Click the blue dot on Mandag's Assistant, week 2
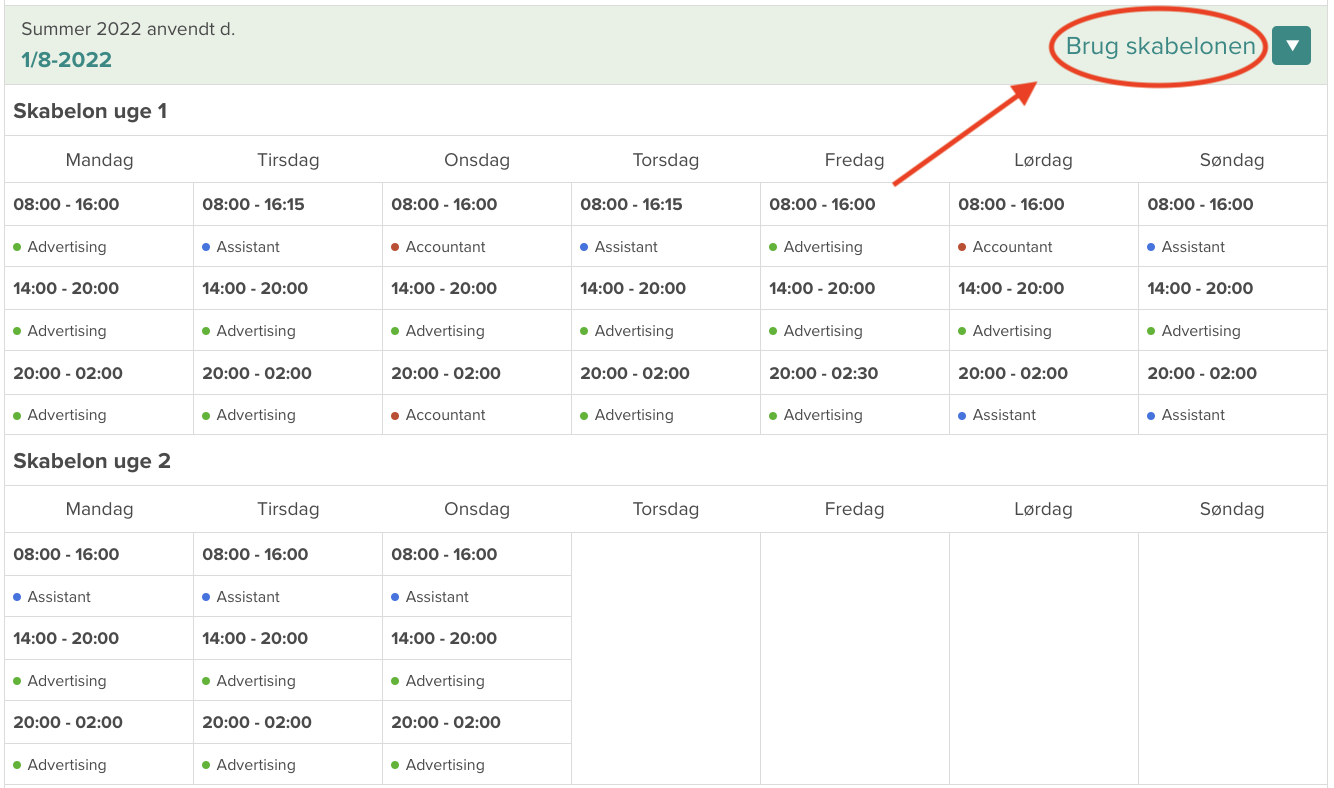Viewport: 1334px width, 788px height. [x=17, y=597]
